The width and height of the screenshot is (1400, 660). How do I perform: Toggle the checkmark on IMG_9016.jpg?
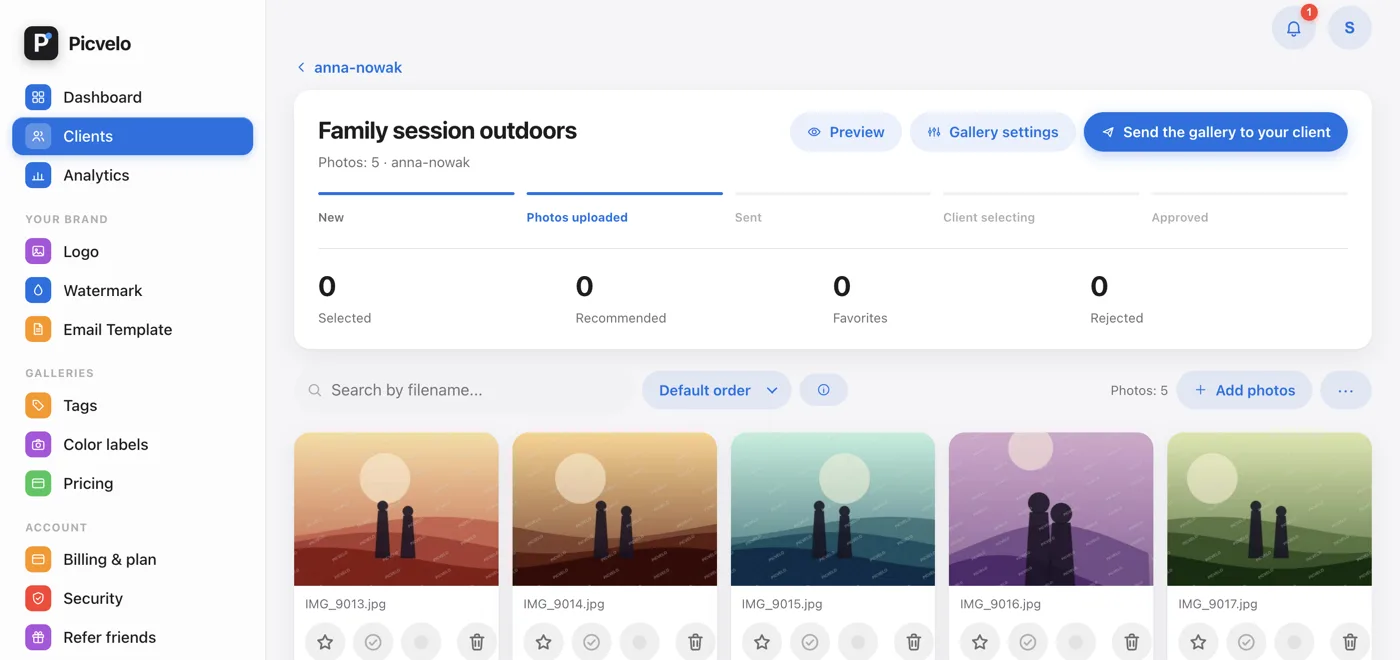[1027, 642]
